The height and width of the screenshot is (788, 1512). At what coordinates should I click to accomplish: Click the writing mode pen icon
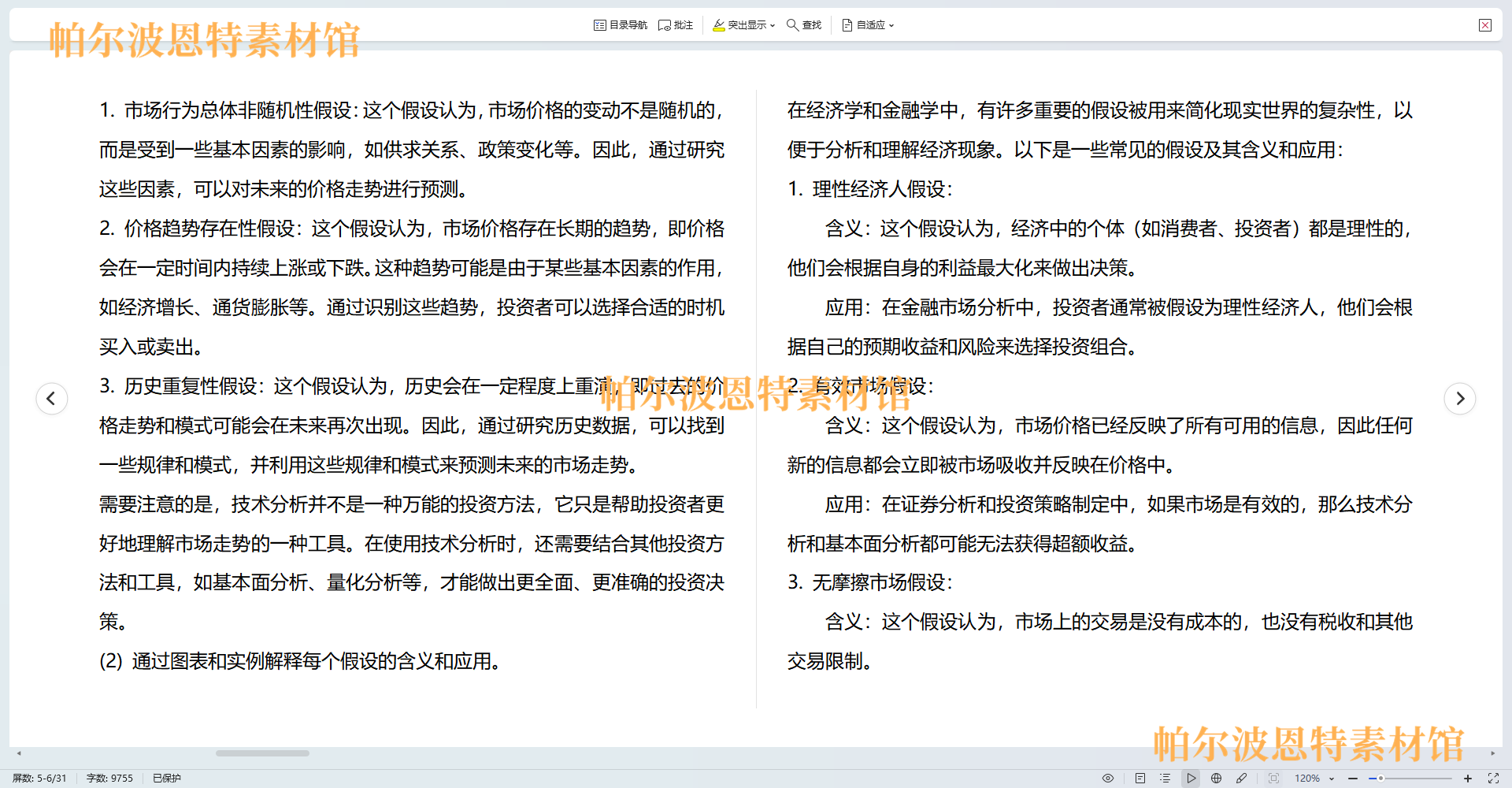point(1242,778)
